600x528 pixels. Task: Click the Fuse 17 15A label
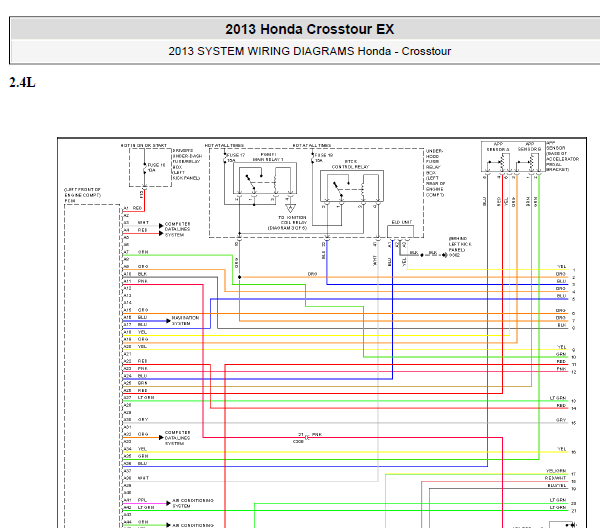point(235,158)
